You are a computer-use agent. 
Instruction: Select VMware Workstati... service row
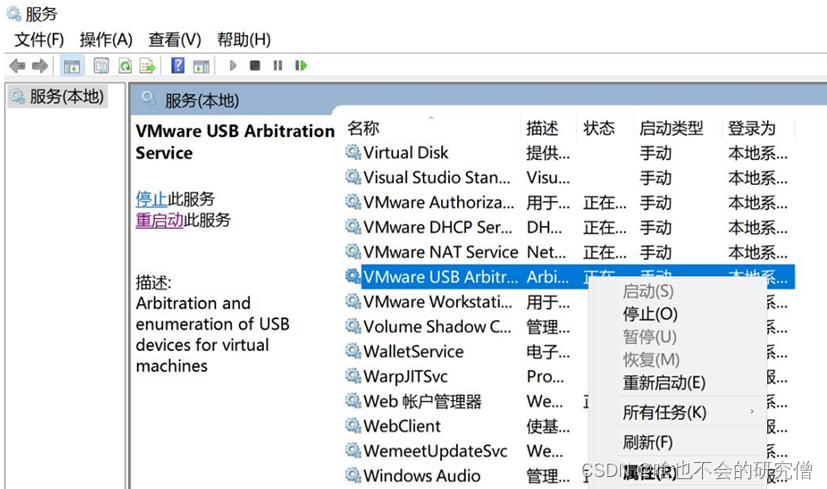click(467, 301)
